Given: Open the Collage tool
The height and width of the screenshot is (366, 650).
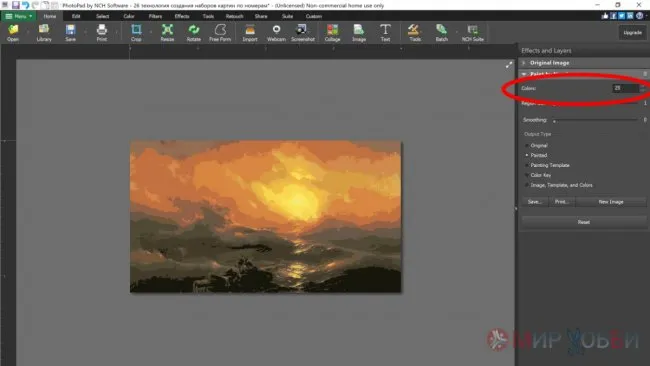Looking at the screenshot, I should pos(332,32).
